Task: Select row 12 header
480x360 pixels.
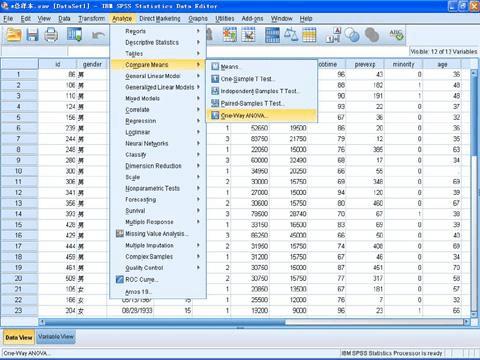Action: click(x=19, y=192)
